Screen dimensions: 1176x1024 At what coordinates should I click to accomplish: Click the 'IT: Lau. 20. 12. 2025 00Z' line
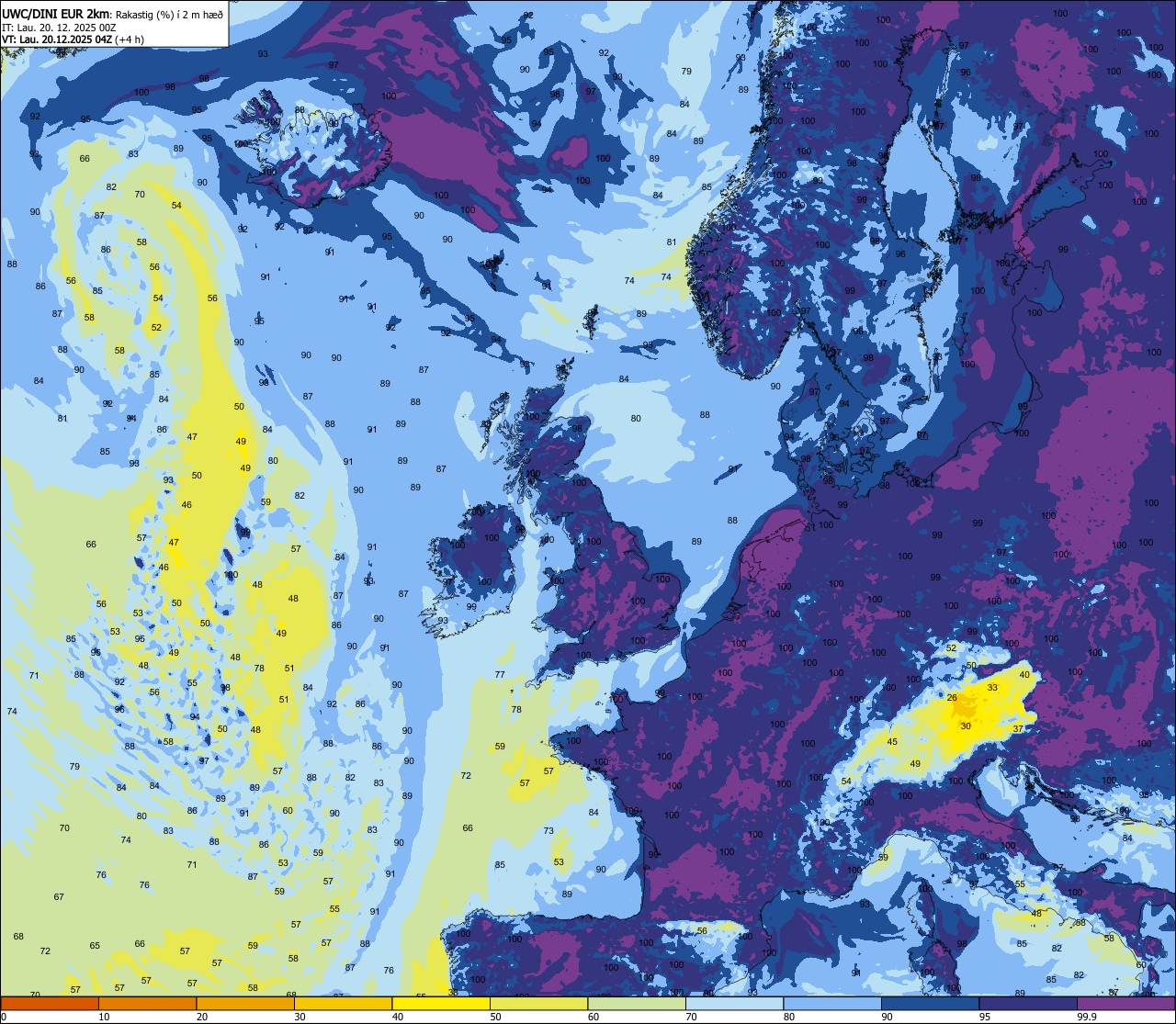click(x=59, y=28)
